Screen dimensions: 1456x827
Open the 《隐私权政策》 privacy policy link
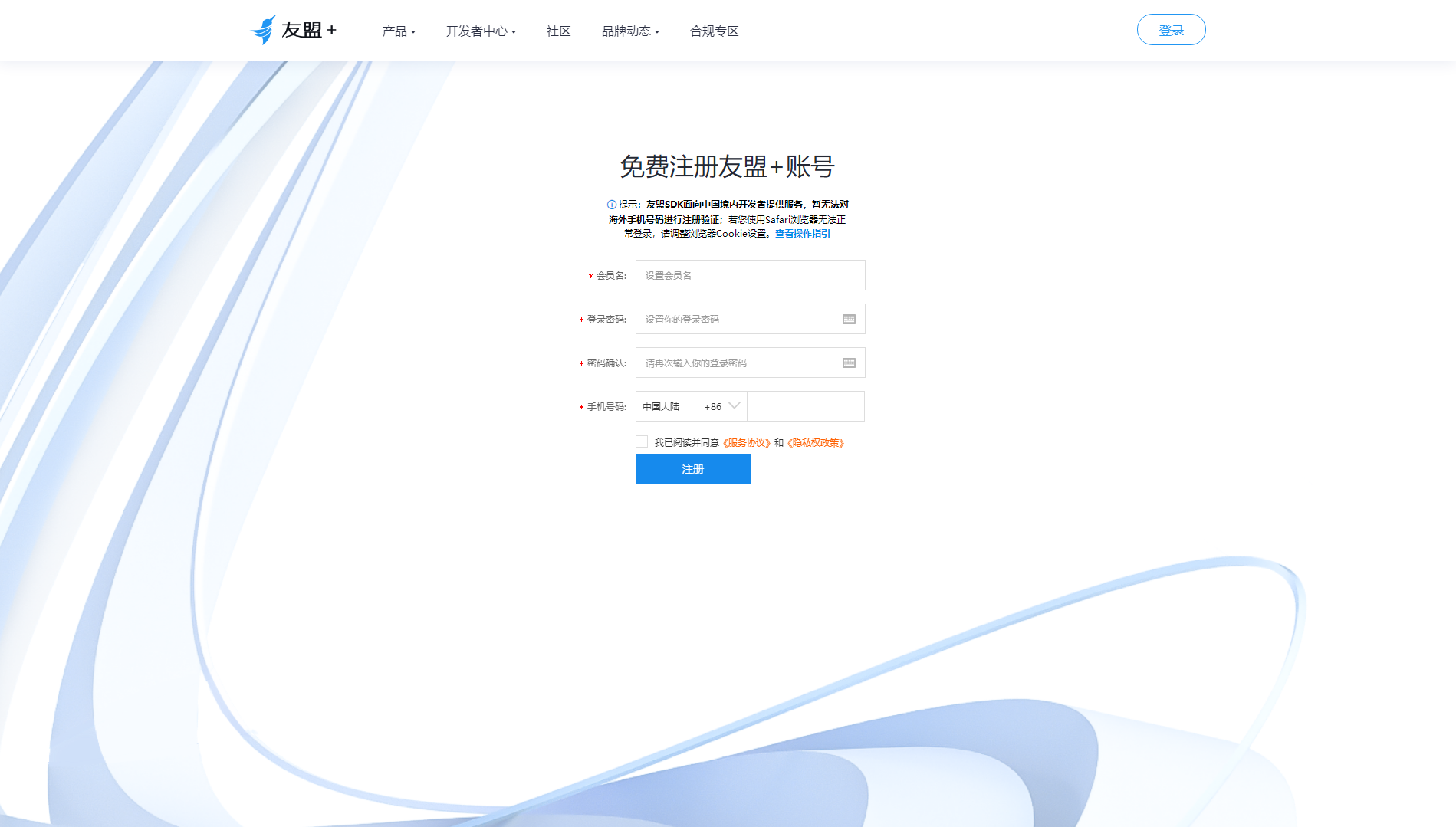point(815,442)
